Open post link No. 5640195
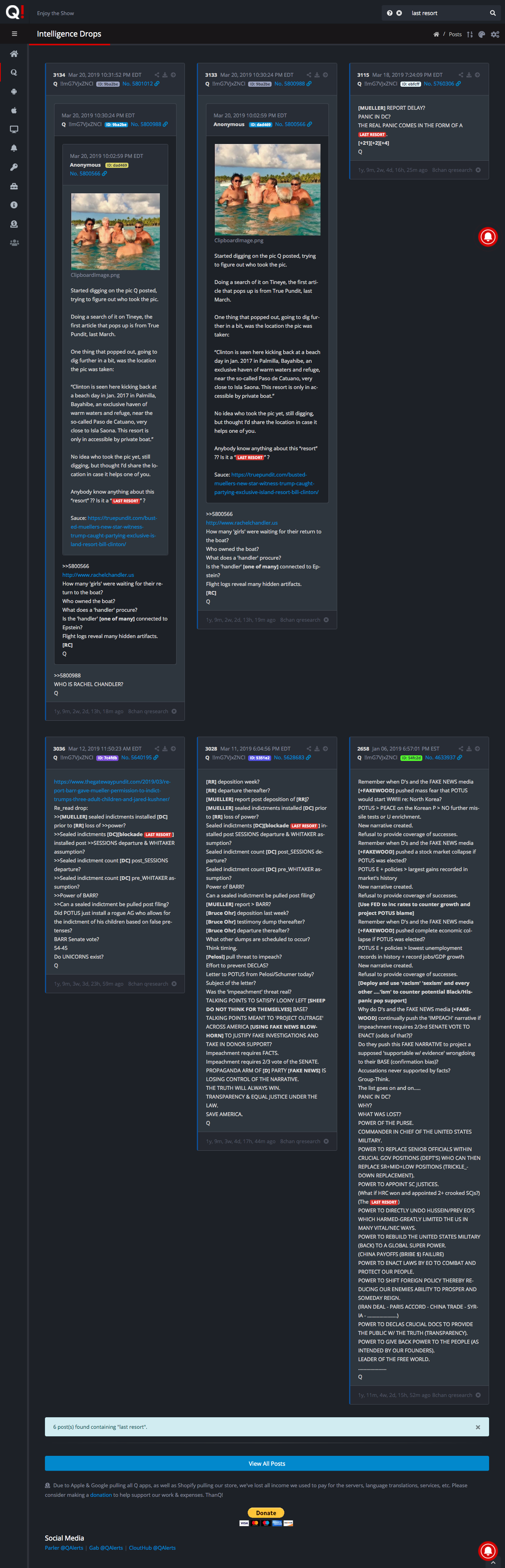 click(139, 758)
